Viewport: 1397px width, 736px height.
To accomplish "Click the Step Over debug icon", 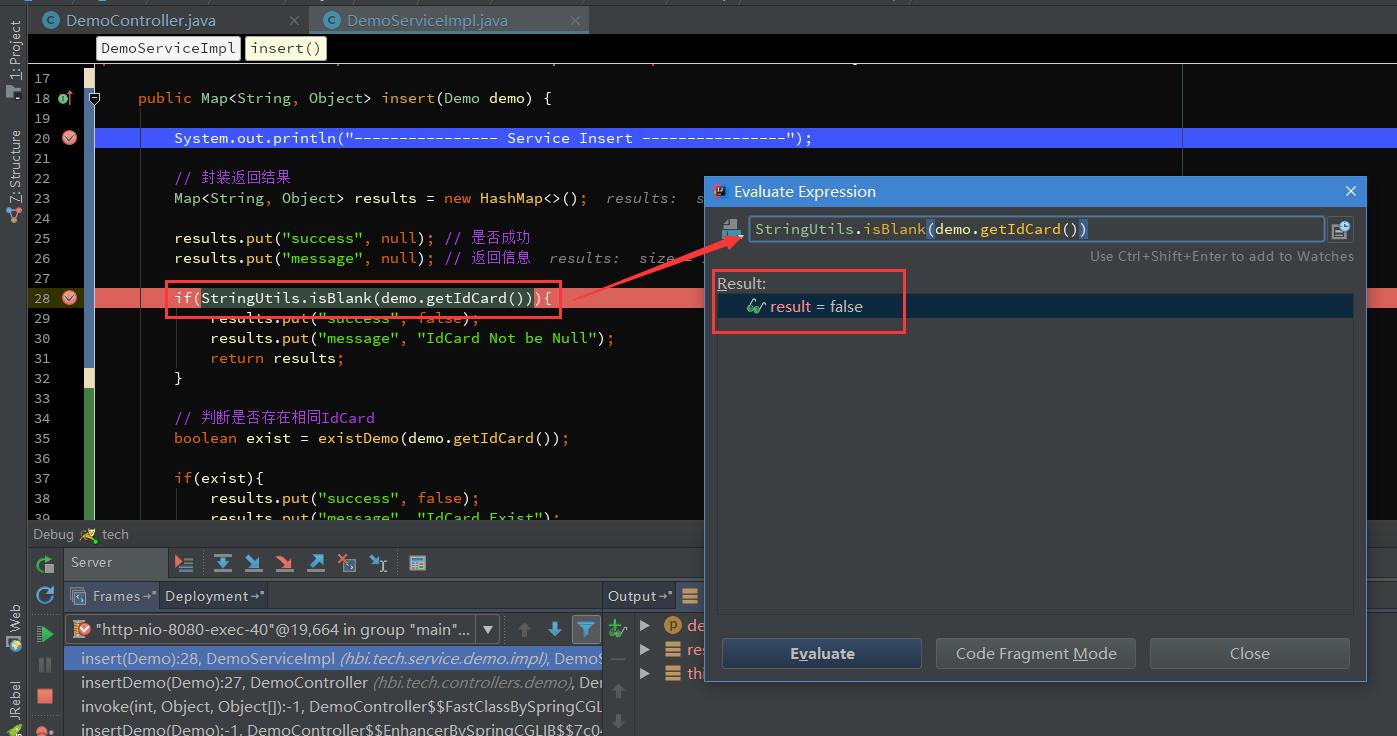I will point(223,562).
